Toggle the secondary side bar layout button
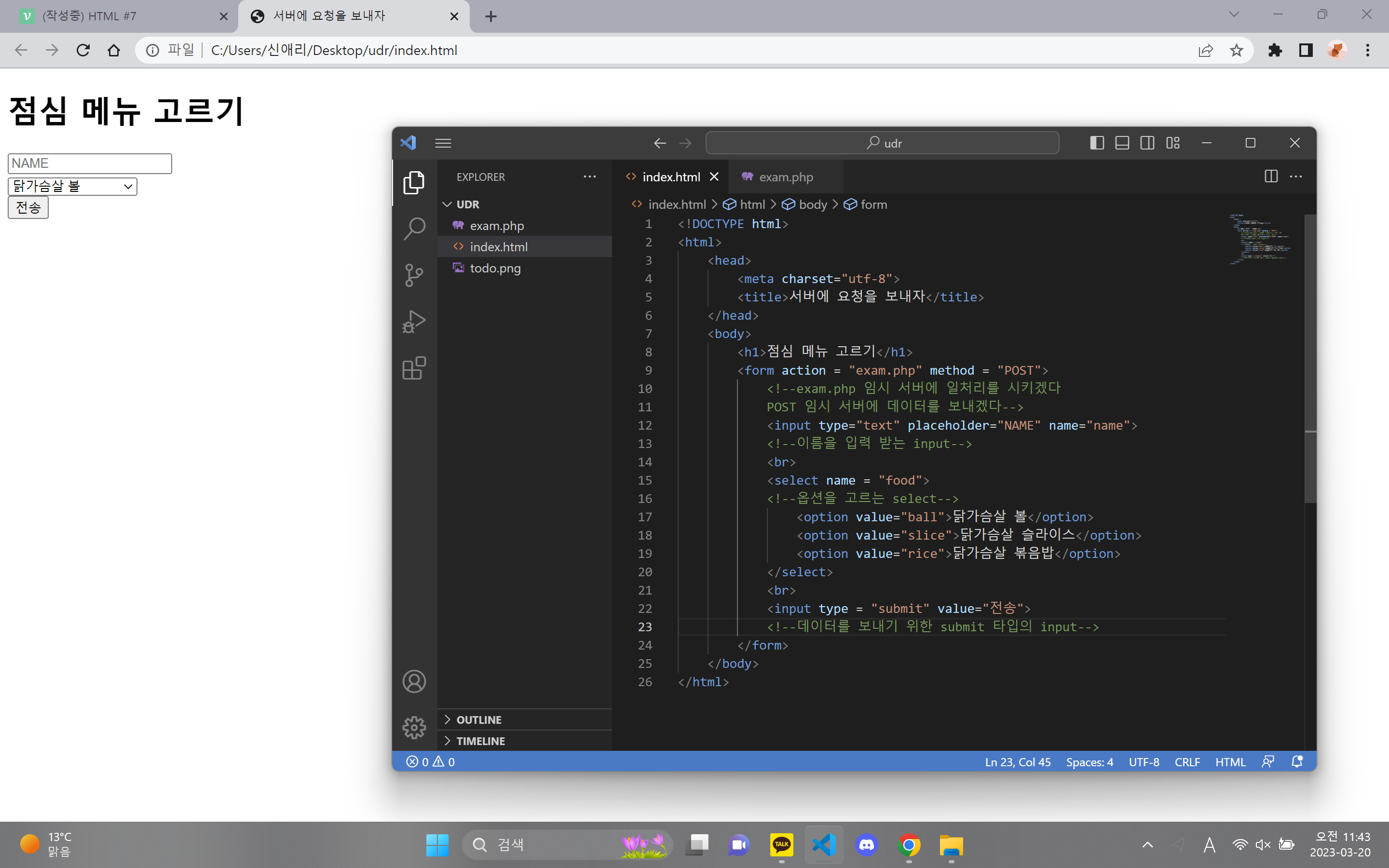This screenshot has width=1389, height=868. click(x=1147, y=143)
